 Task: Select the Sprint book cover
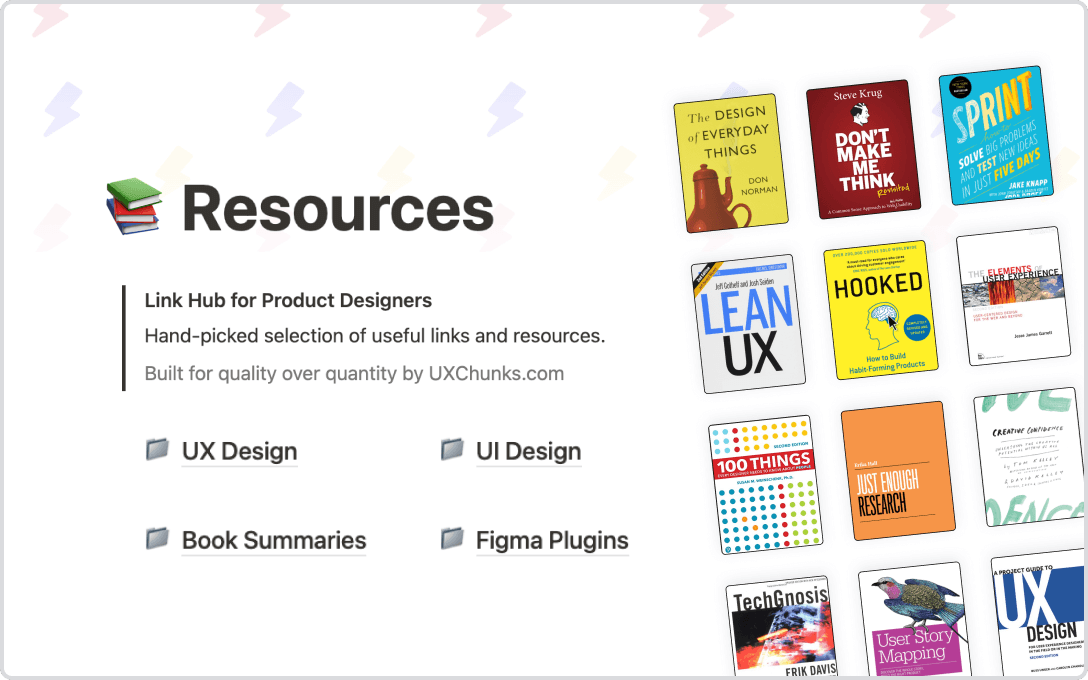[996, 135]
